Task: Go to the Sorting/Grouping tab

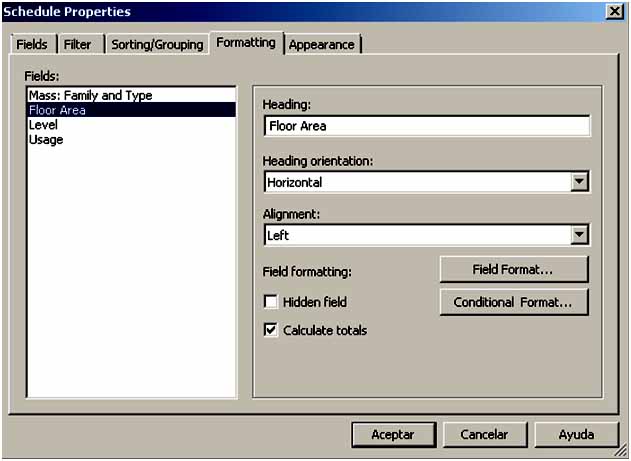Action: pos(157,45)
